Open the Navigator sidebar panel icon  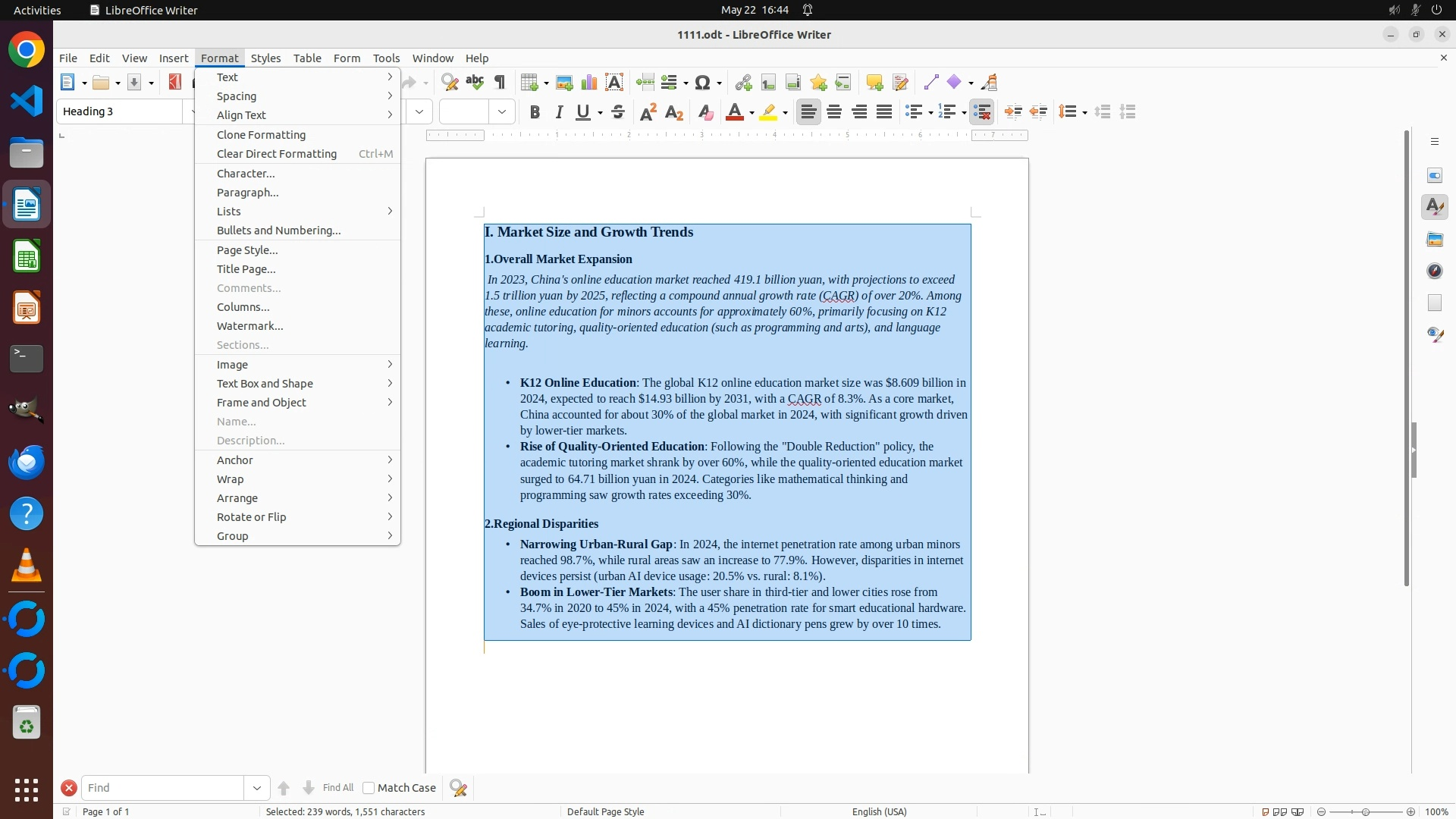click(x=1435, y=271)
